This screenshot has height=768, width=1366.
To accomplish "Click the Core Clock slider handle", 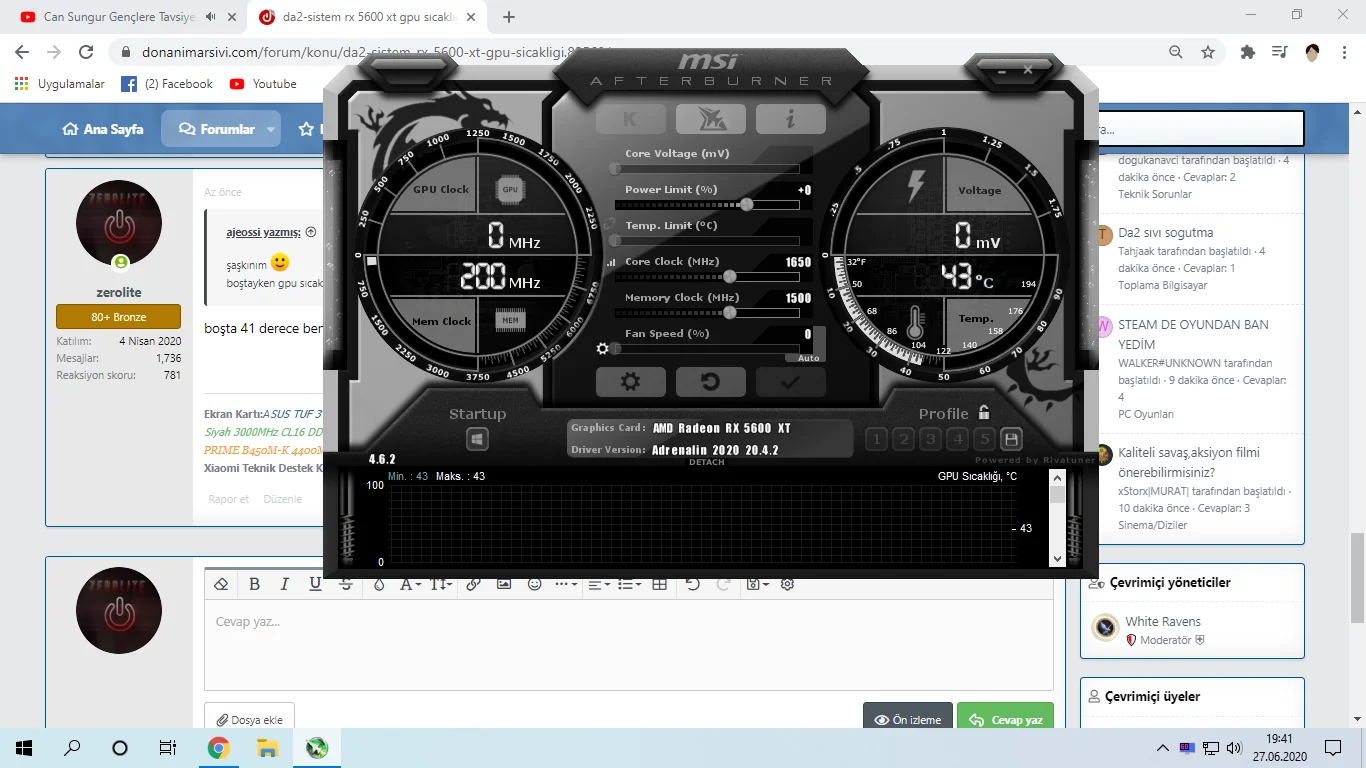I will 730,276.
